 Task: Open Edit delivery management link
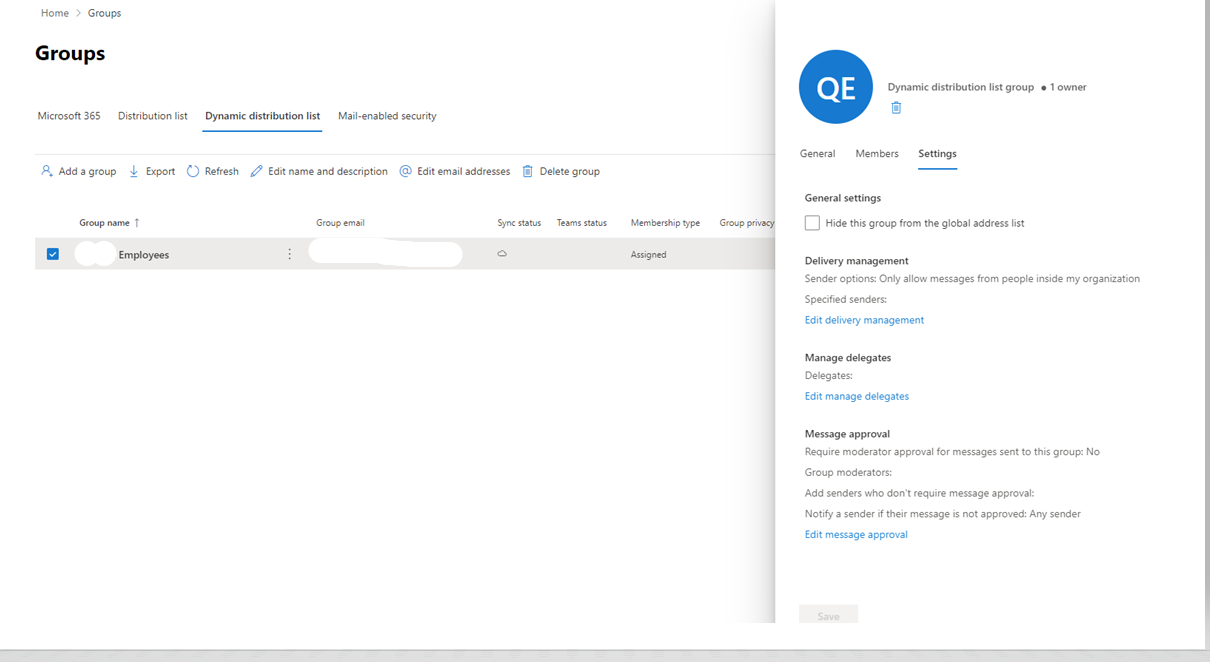(x=864, y=320)
